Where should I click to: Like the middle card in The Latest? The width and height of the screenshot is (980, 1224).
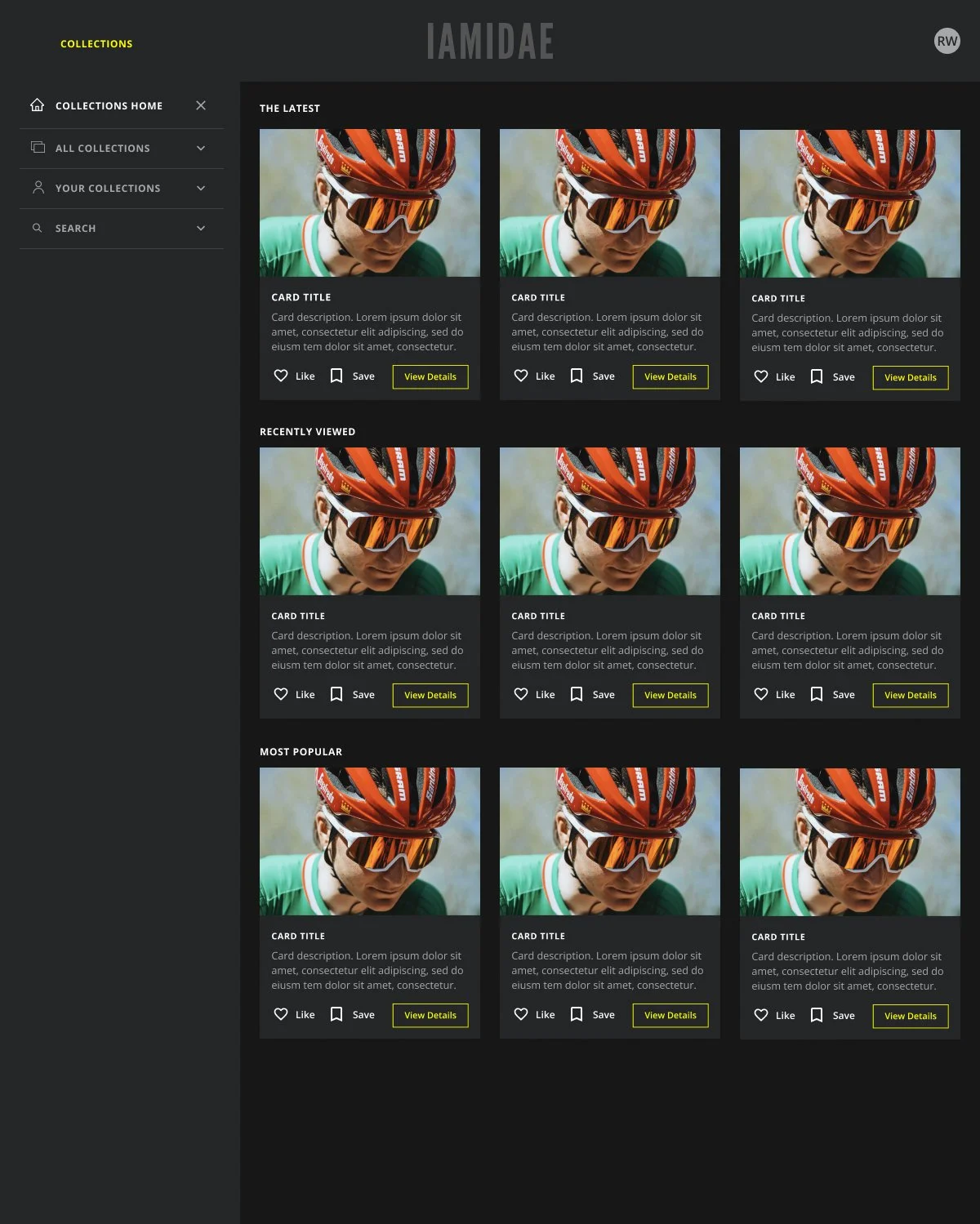click(x=534, y=376)
